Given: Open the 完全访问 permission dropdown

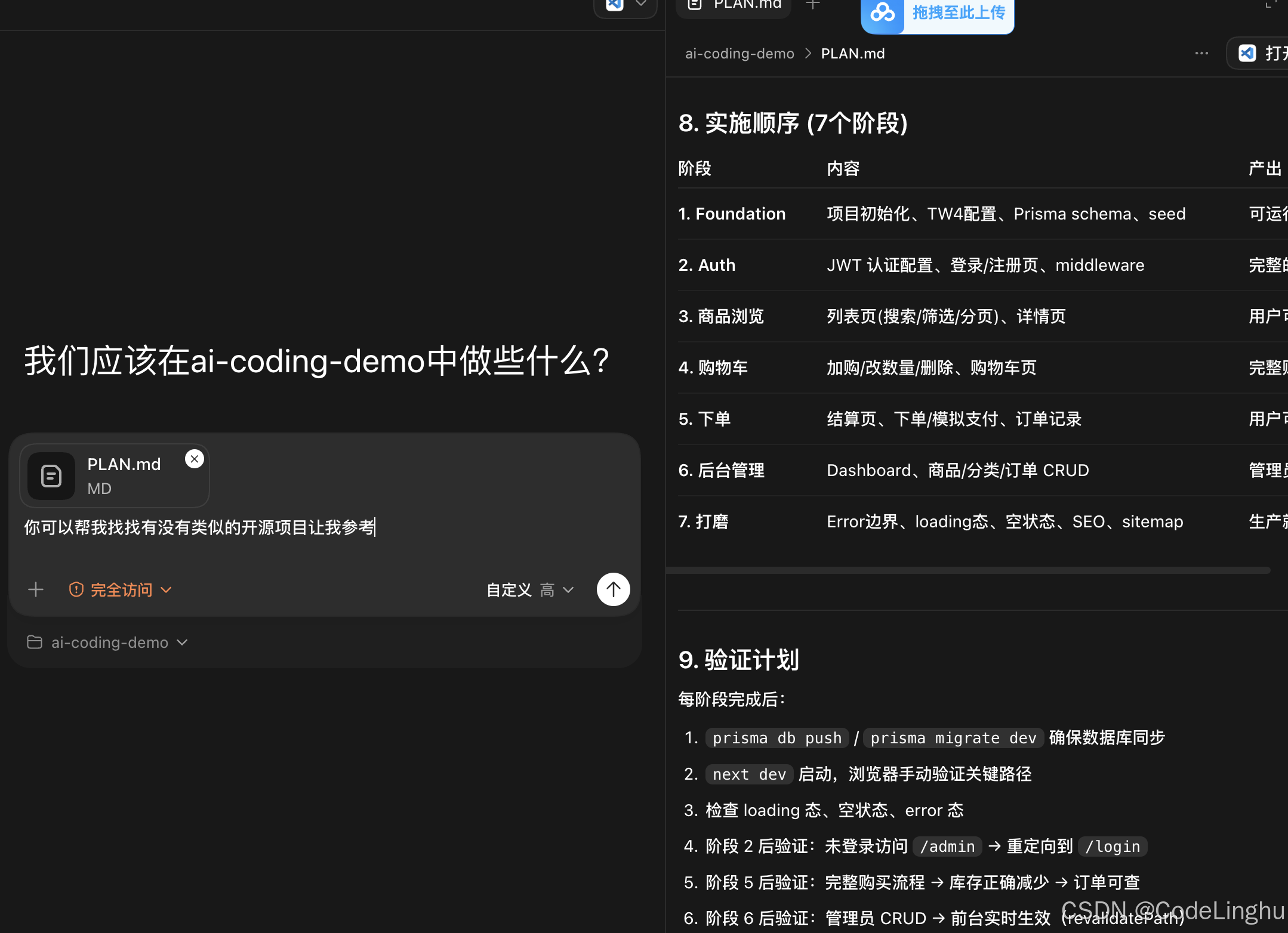Looking at the screenshot, I should [121, 589].
